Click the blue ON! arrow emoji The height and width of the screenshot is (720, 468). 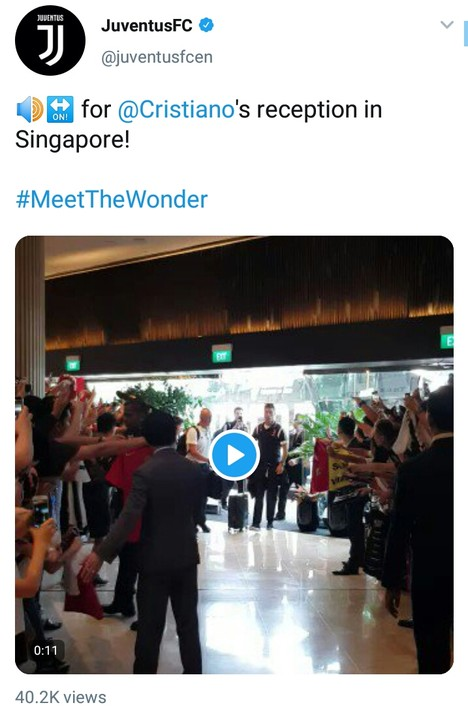[60, 110]
